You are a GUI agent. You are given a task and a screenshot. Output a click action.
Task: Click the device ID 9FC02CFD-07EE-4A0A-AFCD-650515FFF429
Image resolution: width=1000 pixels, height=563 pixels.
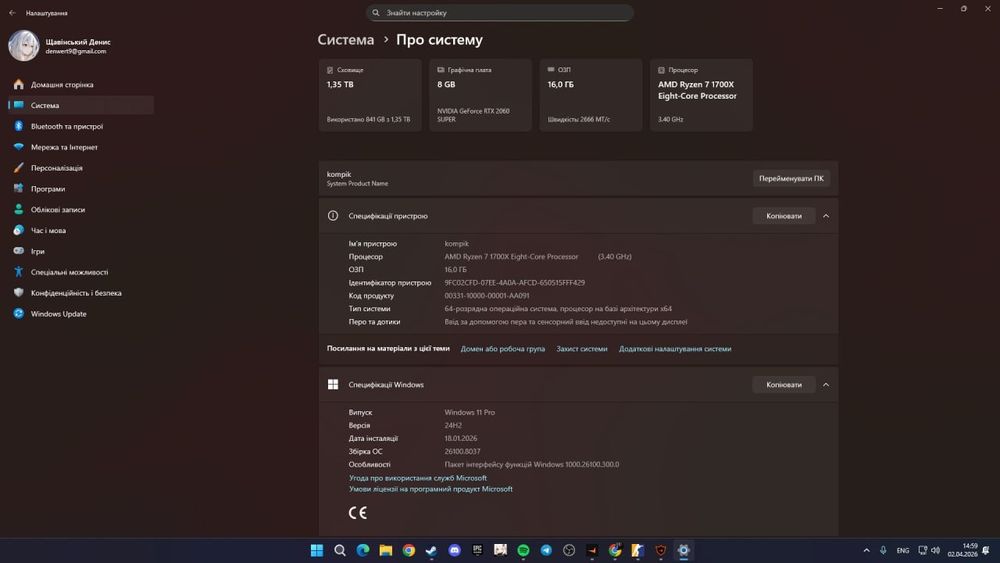[x=515, y=282]
